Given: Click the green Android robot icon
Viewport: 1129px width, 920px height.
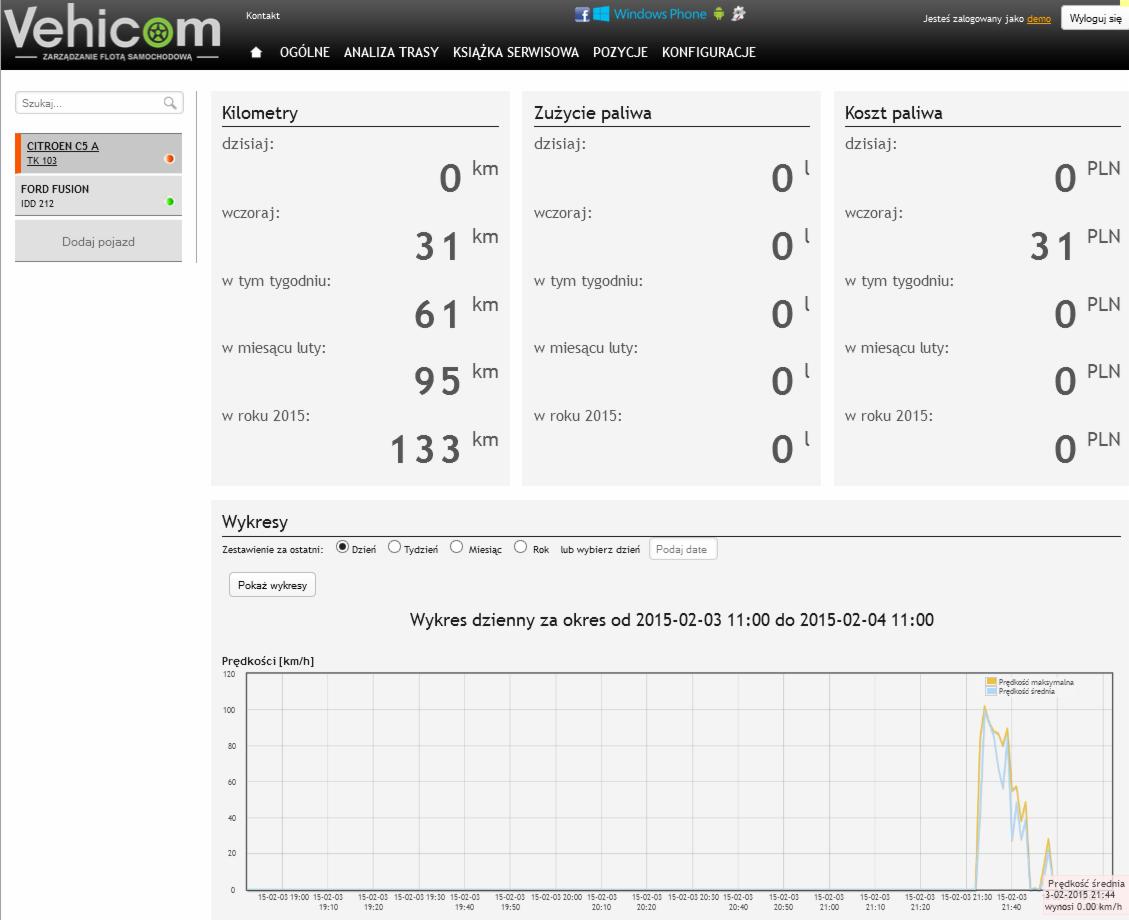Looking at the screenshot, I should [x=718, y=14].
